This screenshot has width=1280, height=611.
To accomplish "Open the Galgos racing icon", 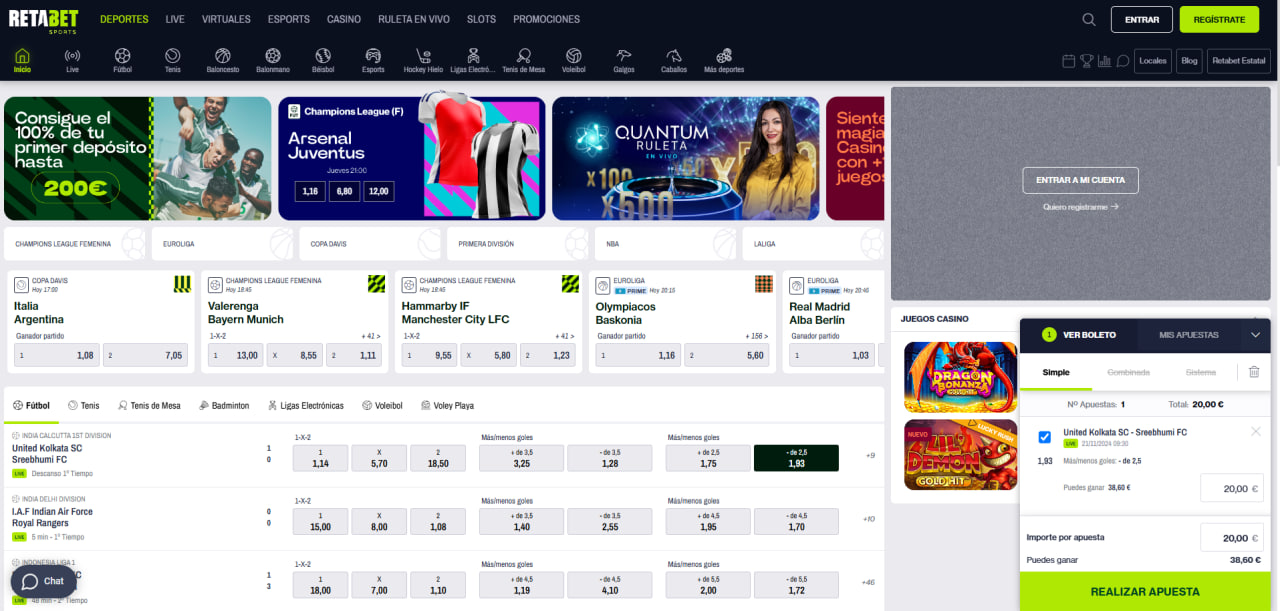I will coord(624,60).
